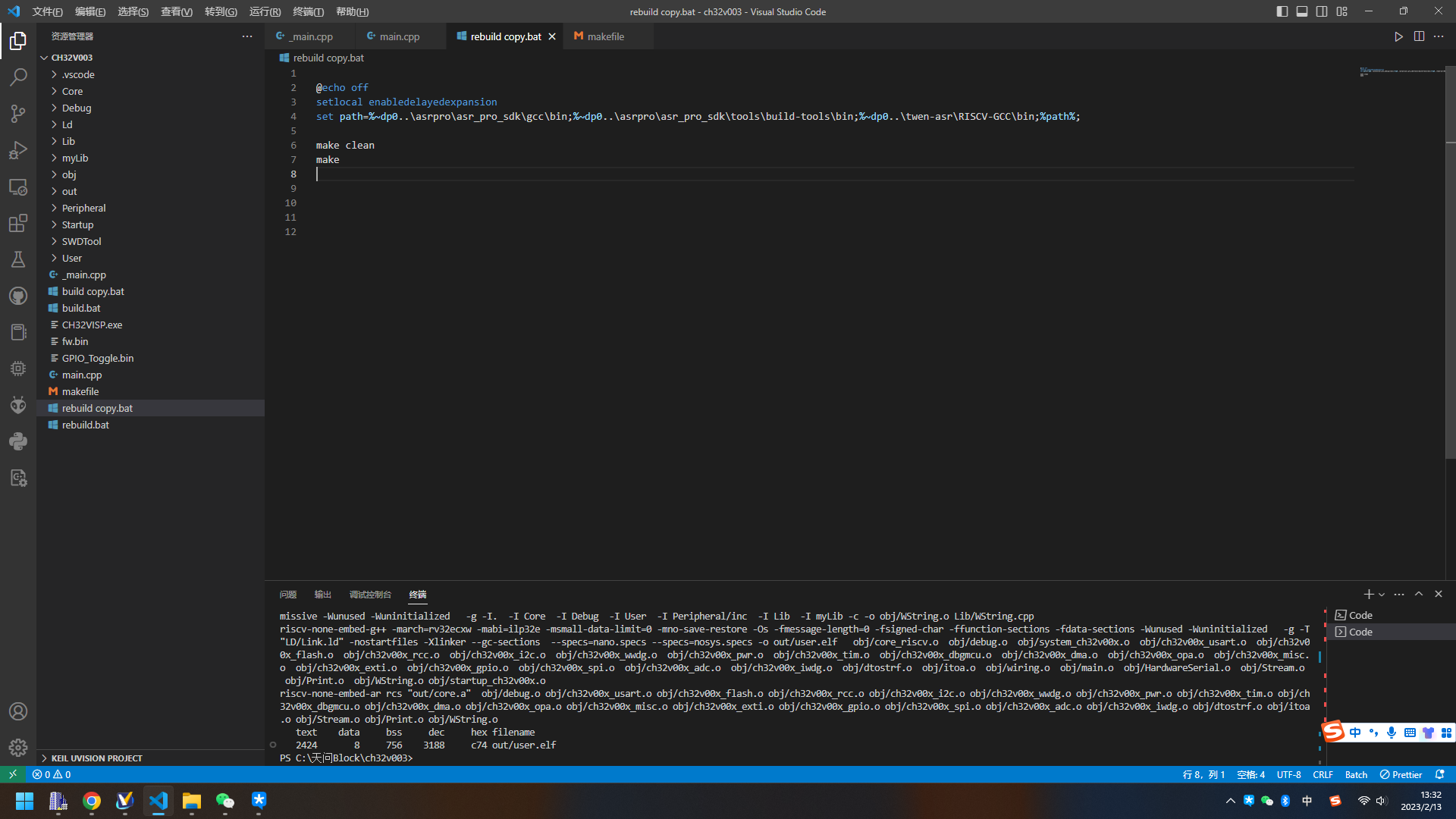Close the terminal panel
1456x819 pixels.
1439,595
